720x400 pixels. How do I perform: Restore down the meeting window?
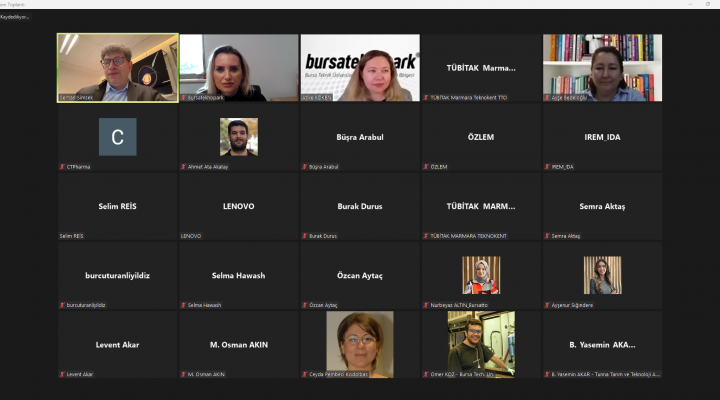coord(708,4)
